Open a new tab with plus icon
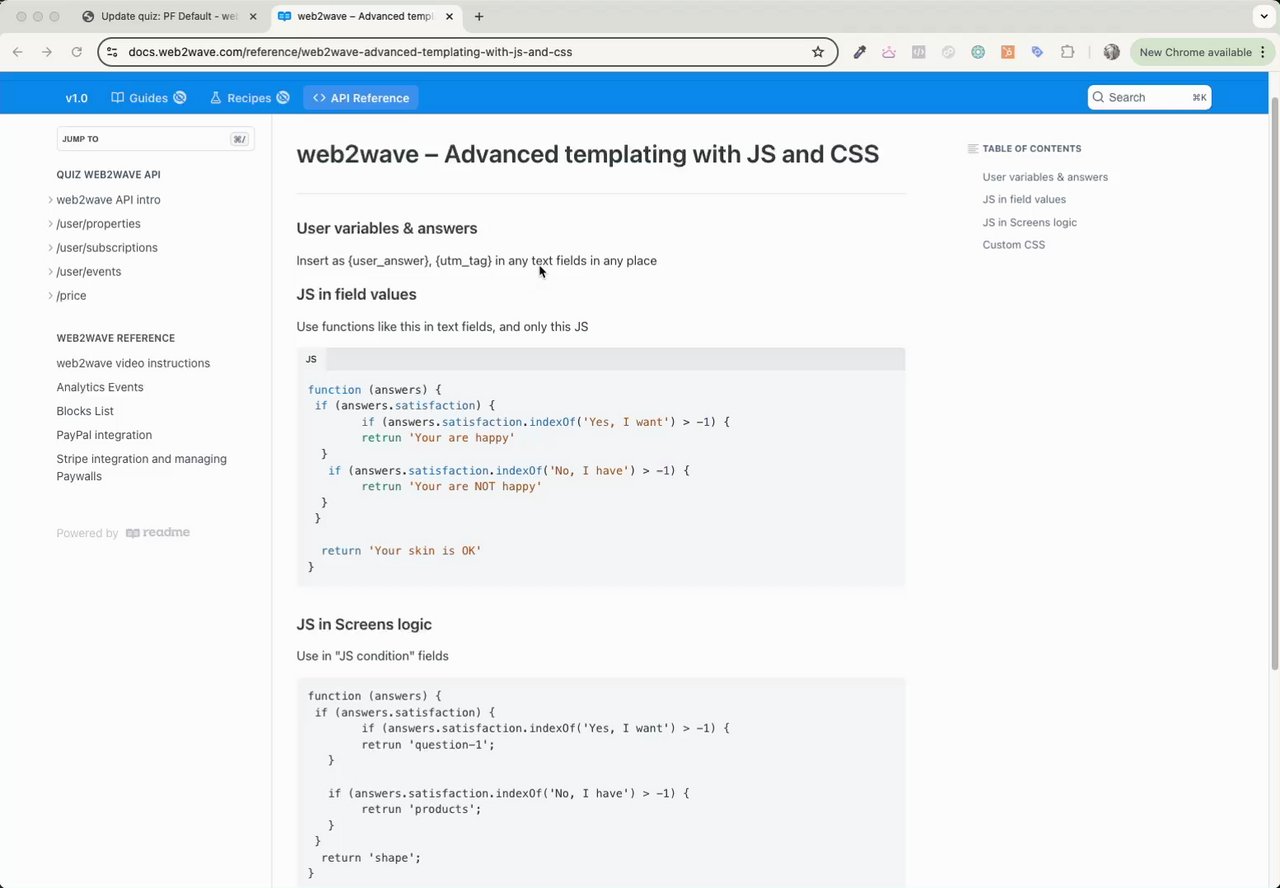 pyautogui.click(x=479, y=16)
